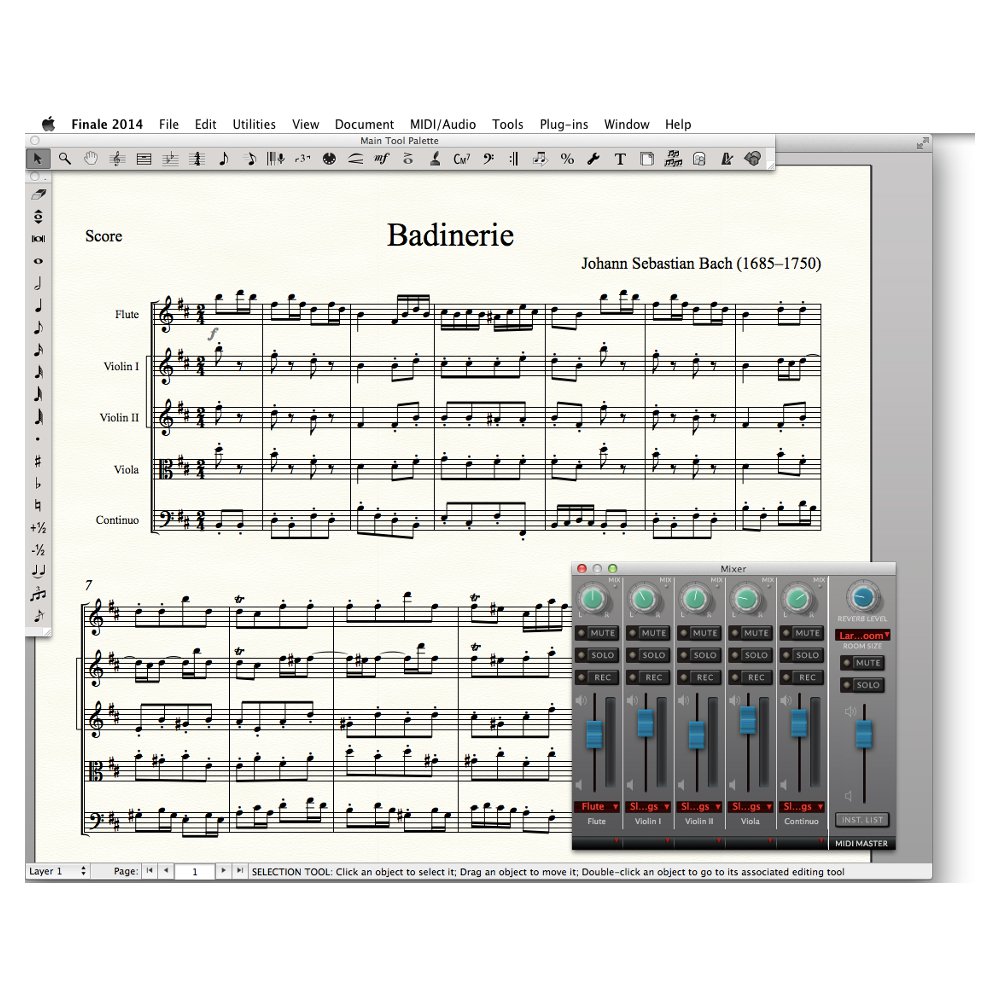This screenshot has height=1000, width=1000.
Task: Arm REC on the Viola channel
Action: [750, 677]
